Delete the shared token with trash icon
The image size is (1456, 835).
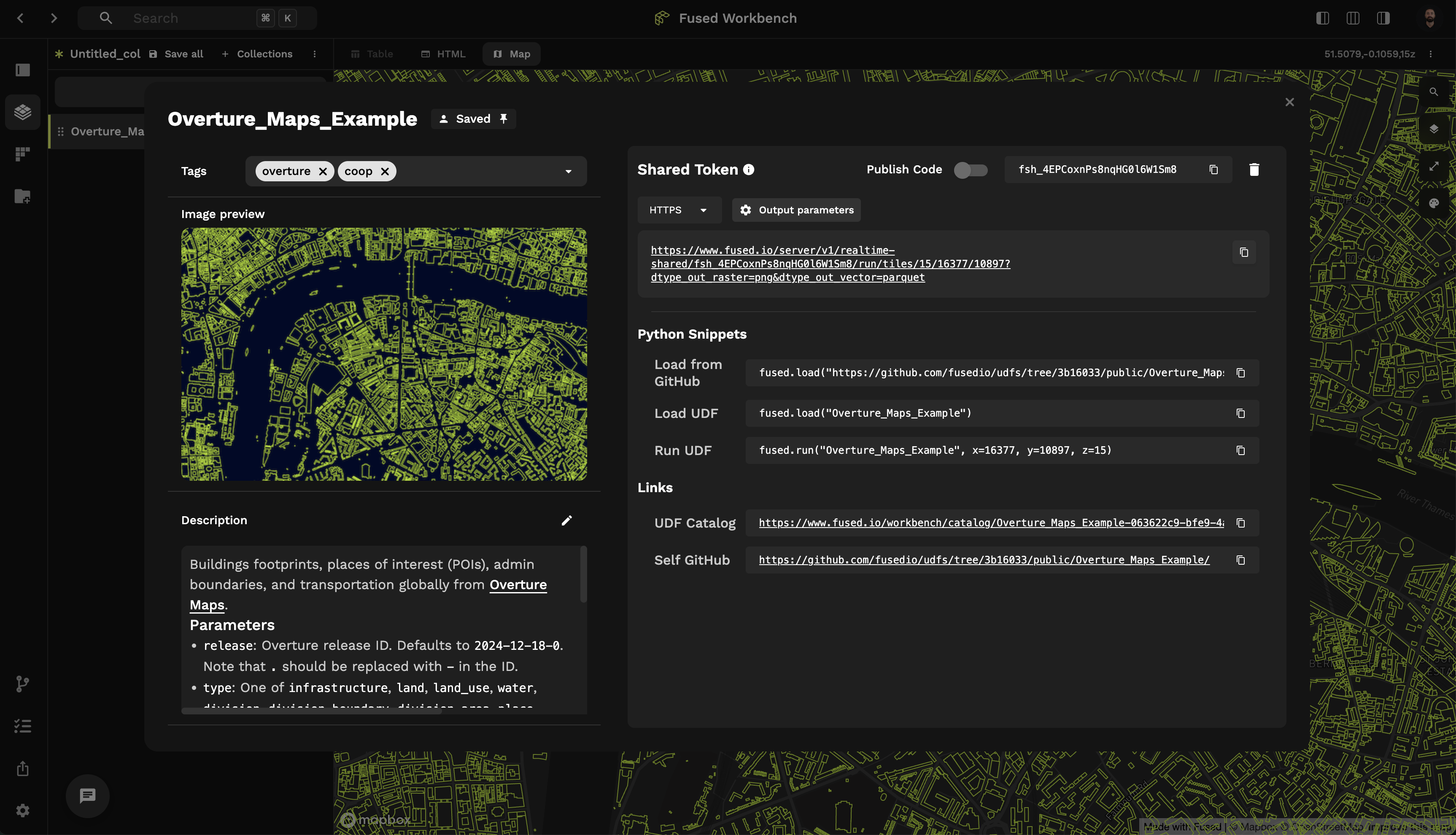(1254, 170)
